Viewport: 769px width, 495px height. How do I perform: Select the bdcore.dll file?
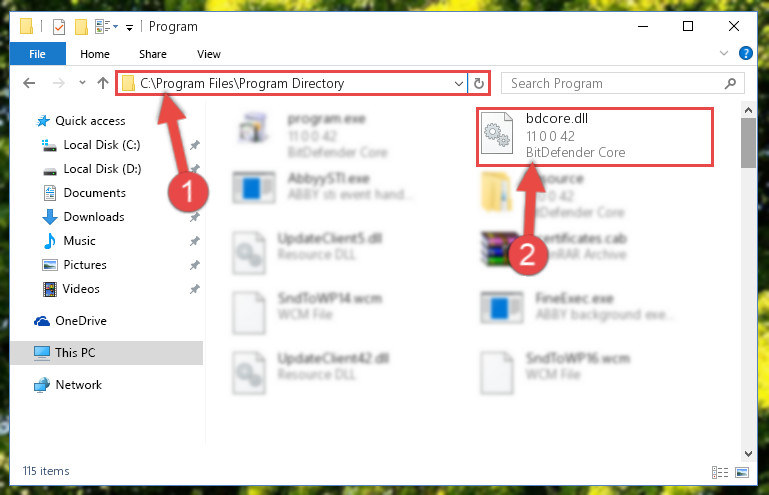click(594, 136)
